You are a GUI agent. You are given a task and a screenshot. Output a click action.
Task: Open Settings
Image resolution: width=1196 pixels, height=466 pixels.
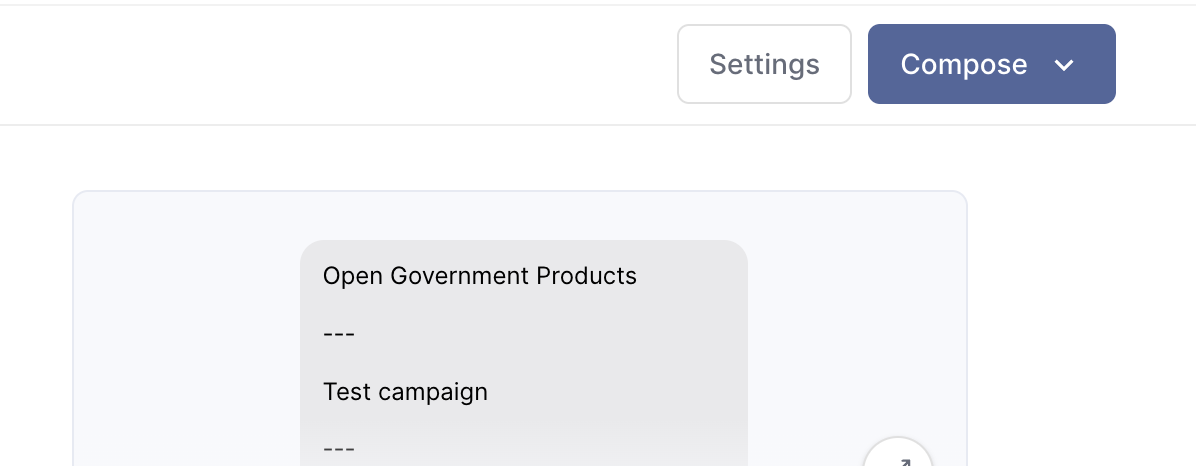tap(764, 64)
